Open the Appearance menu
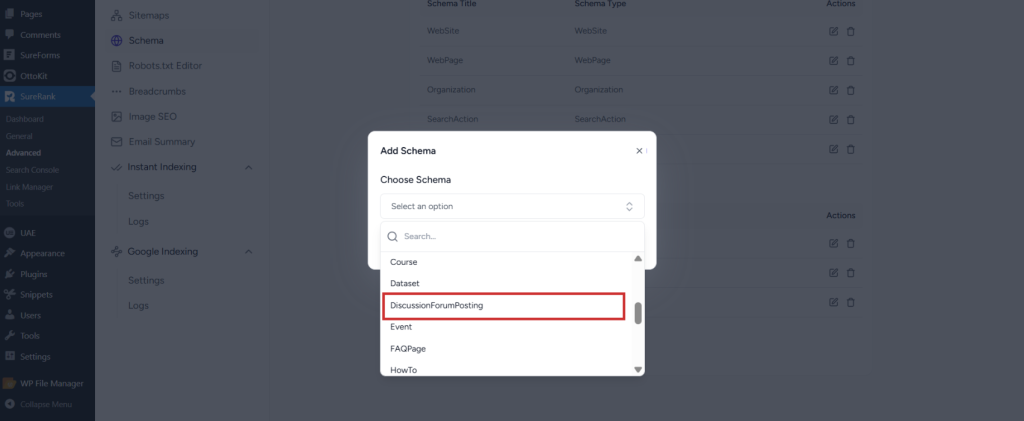Image resolution: width=1024 pixels, height=421 pixels. tap(42, 253)
